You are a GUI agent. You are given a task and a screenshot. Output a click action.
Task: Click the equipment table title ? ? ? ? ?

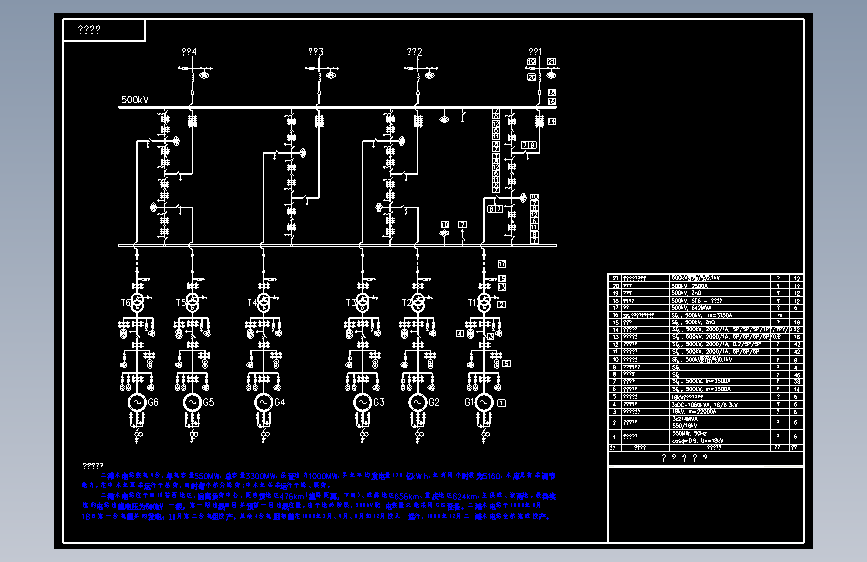[685, 458]
